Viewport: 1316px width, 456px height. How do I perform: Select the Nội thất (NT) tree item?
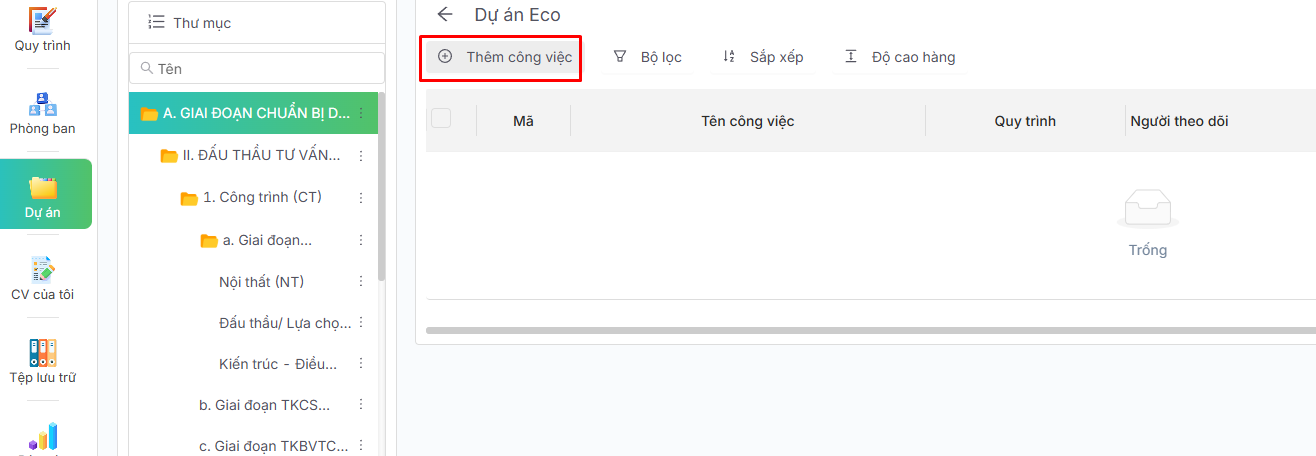click(261, 282)
